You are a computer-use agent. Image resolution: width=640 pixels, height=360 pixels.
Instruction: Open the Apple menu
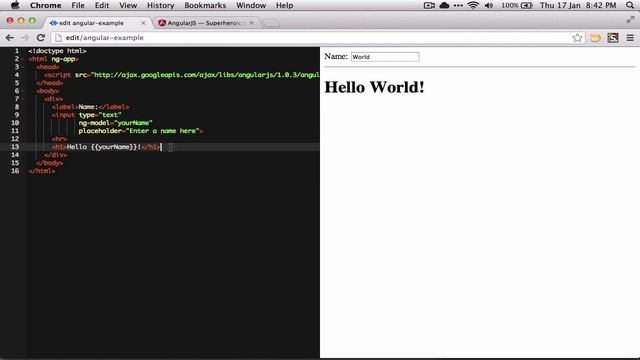15,5
